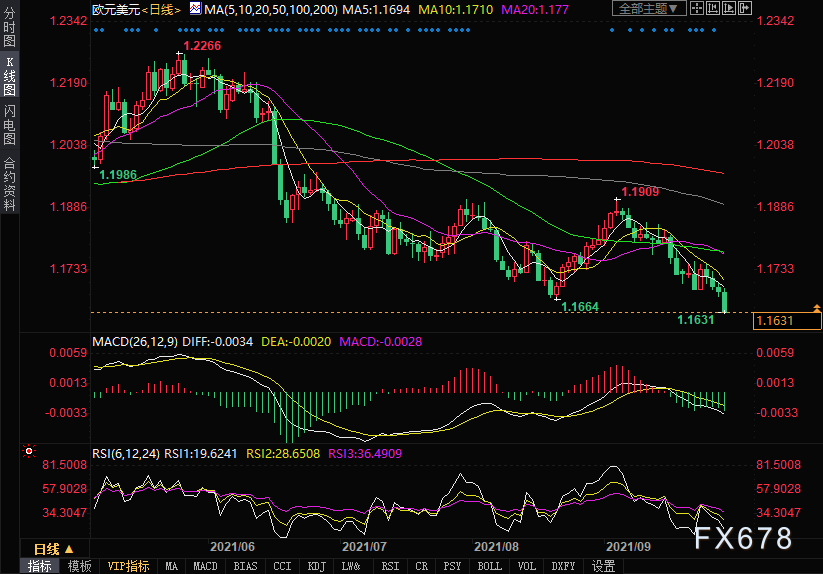The height and width of the screenshot is (574, 823).
Task: Open the 合约资料 contract info tab
Action: tap(9, 184)
